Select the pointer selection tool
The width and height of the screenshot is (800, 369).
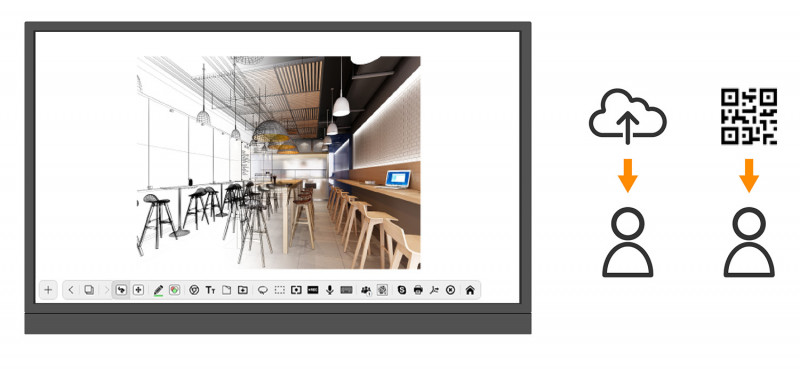[121, 290]
